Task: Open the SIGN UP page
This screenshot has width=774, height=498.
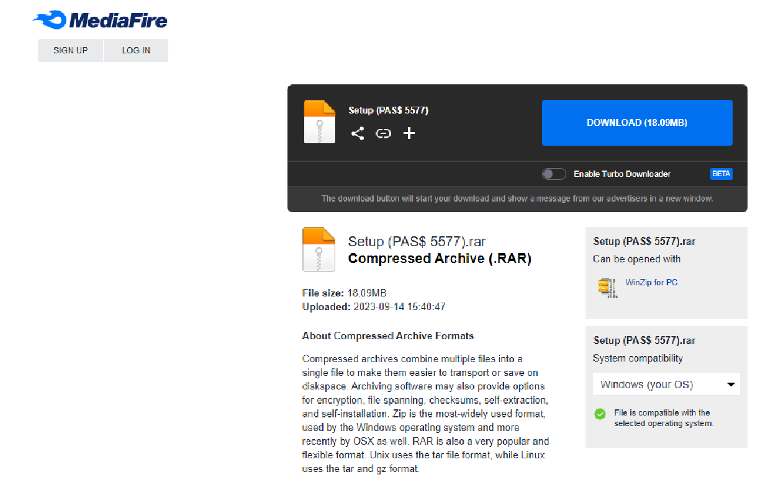Action: [70, 50]
